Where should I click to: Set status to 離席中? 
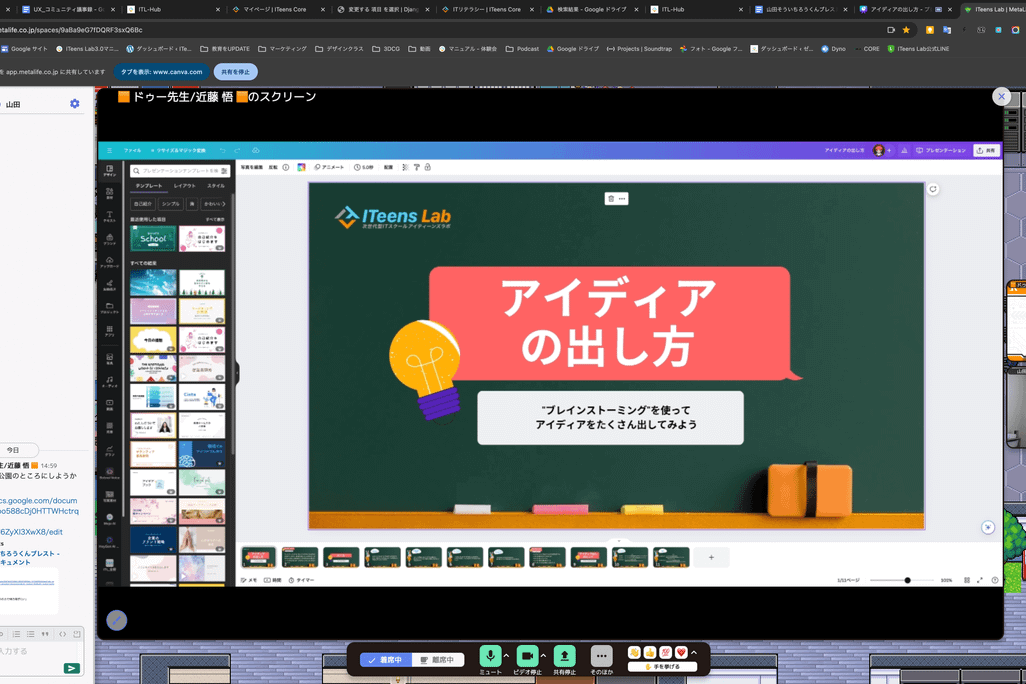pyautogui.click(x=437, y=660)
